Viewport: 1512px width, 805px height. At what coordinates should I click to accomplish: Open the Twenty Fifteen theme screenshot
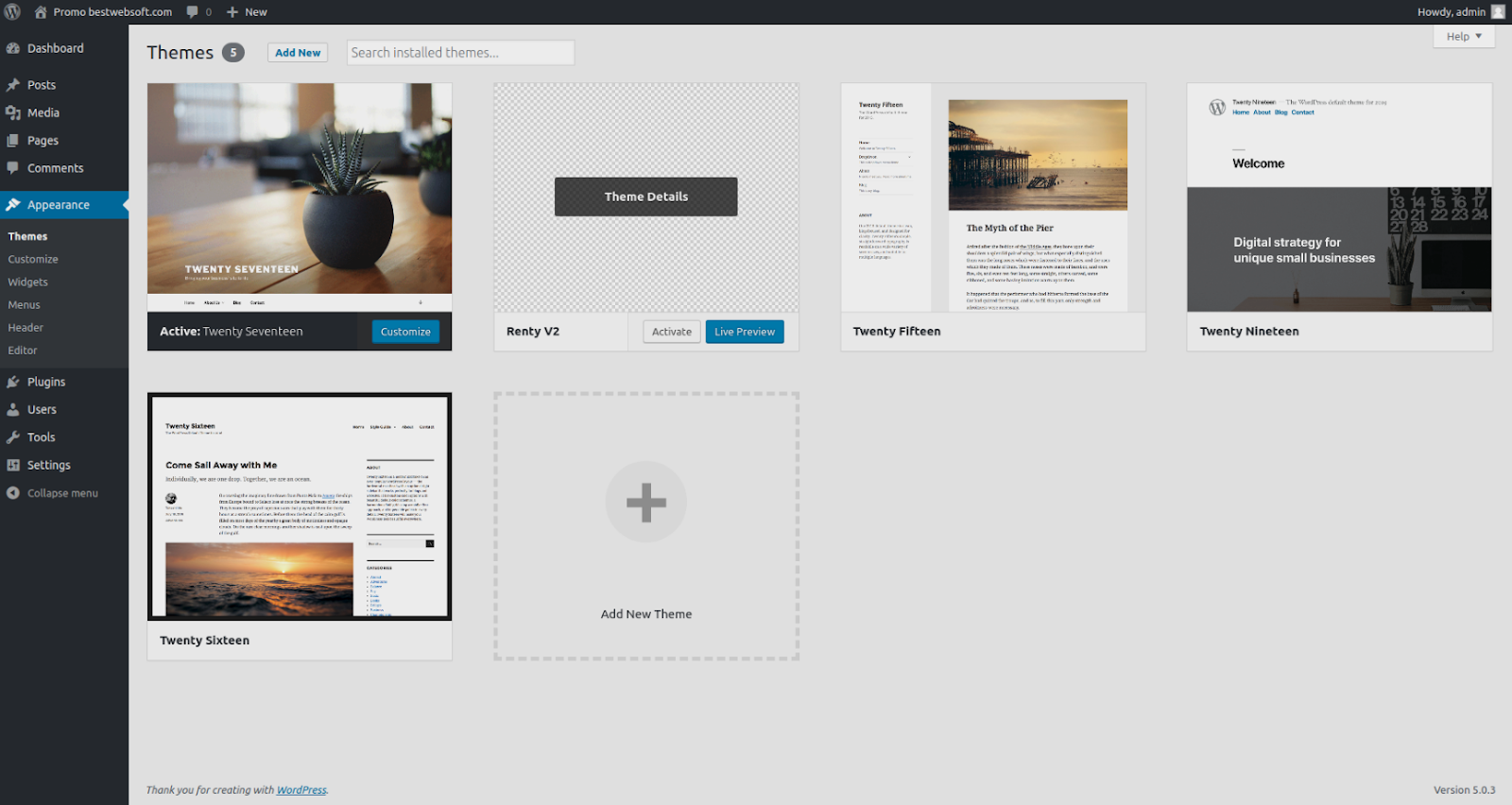pyautogui.click(x=993, y=197)
